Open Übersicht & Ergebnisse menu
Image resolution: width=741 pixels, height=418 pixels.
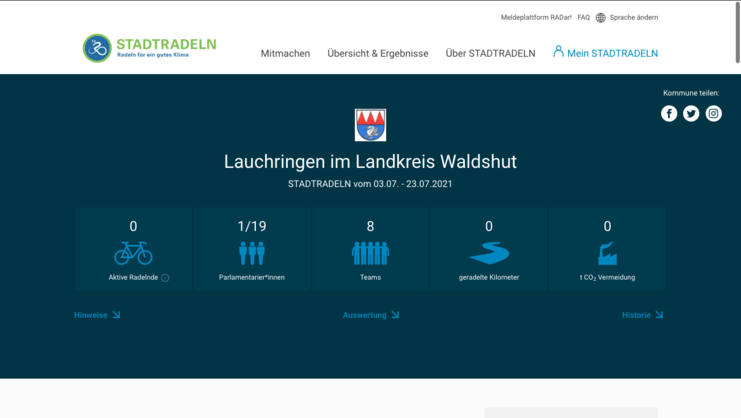coord(377,53)
